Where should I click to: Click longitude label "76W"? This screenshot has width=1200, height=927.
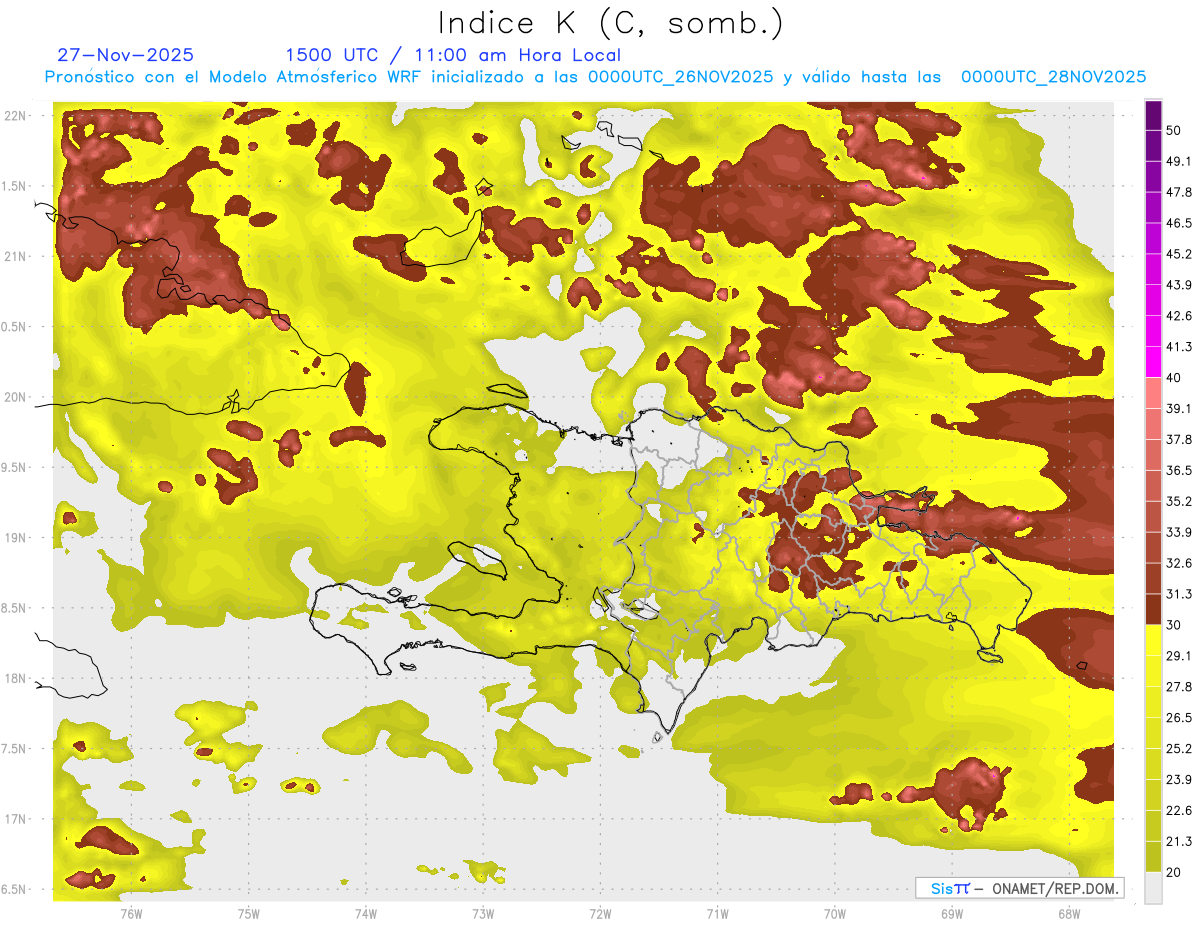coord(131,913)
